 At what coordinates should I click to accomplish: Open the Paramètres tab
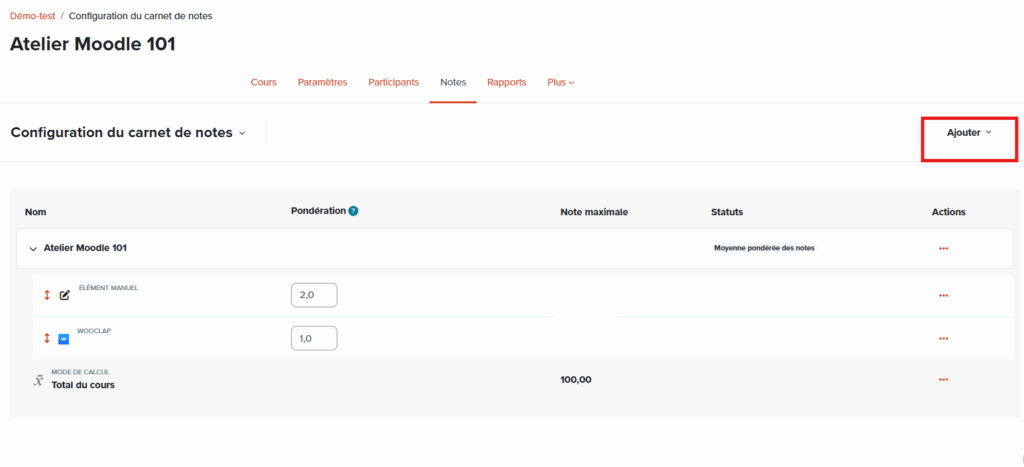pos(322,82)
